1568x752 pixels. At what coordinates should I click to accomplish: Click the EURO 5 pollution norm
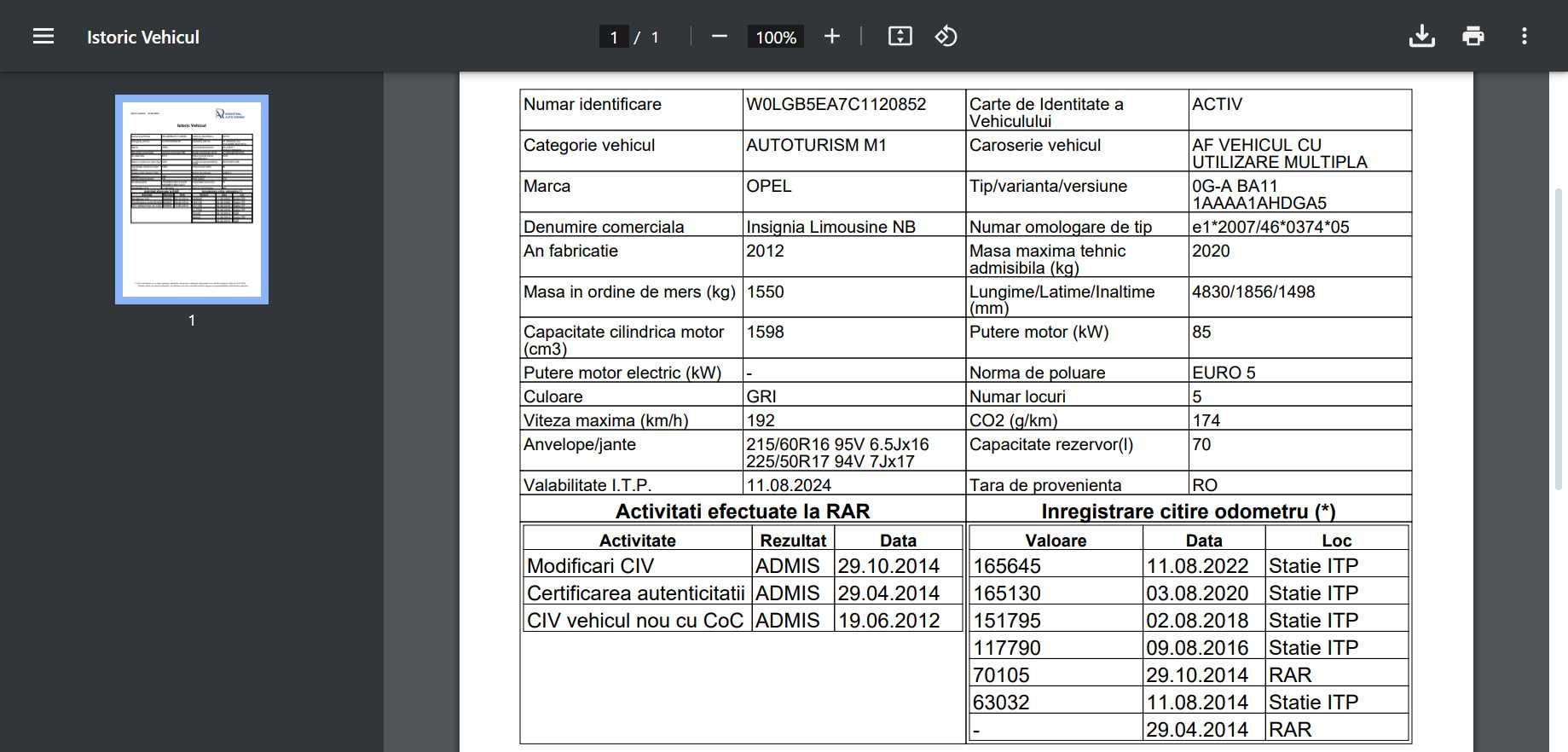click(1224, 373)
